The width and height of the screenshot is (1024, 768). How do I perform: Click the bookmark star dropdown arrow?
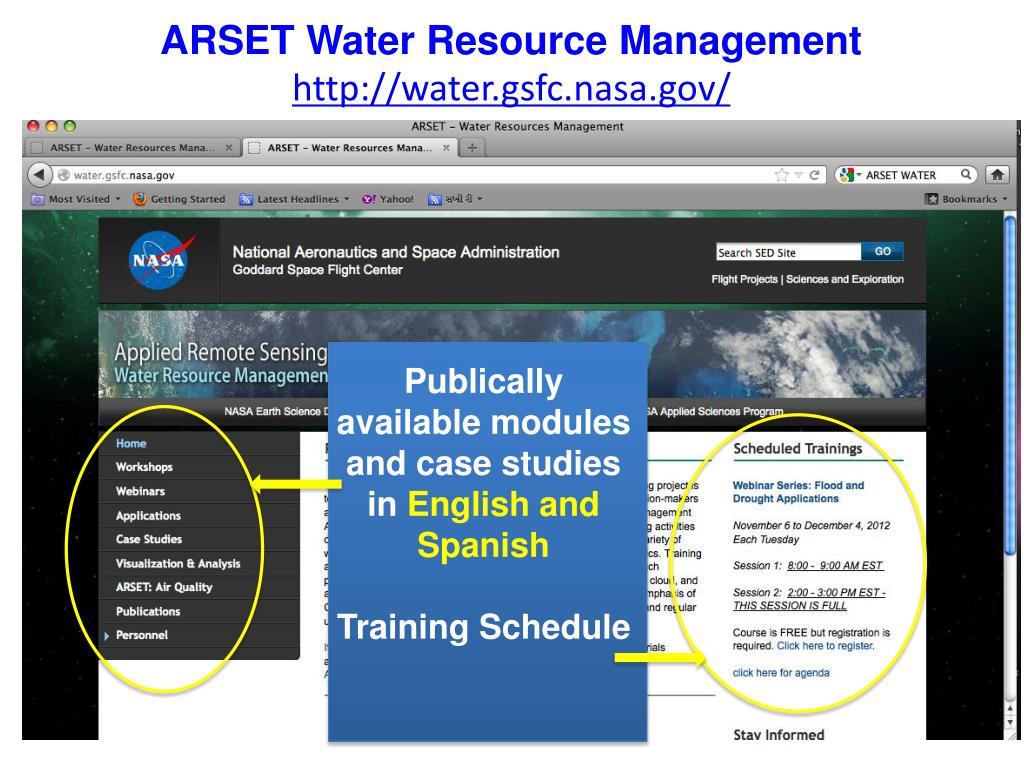(x=798, y=175)
